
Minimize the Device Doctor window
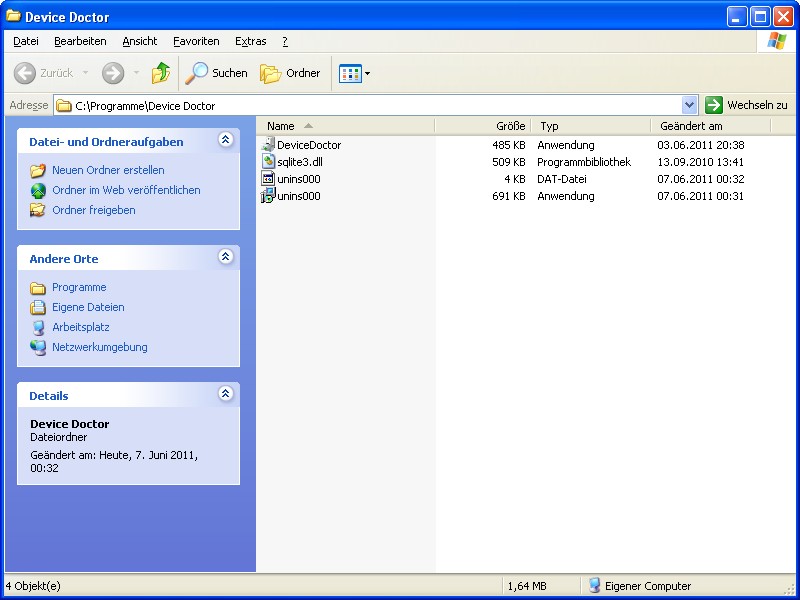pyautogui.click(x=736, y=17)
